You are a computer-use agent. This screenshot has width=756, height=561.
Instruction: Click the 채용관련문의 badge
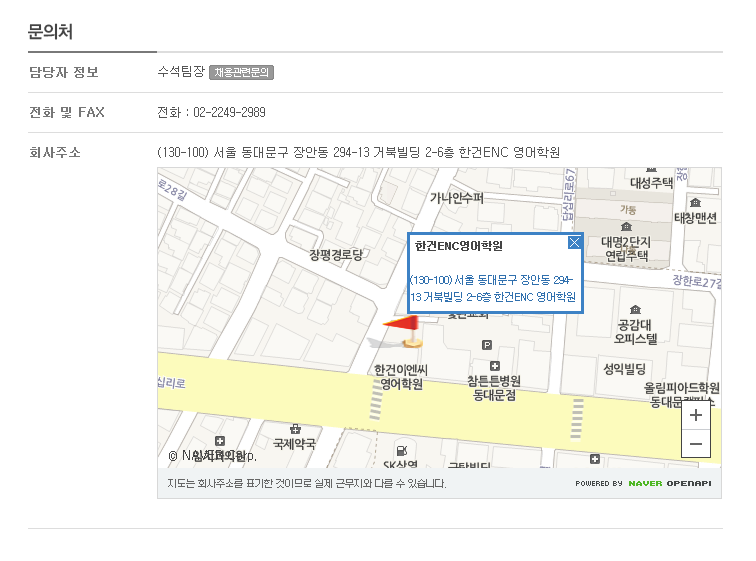[x=241, y=72]
